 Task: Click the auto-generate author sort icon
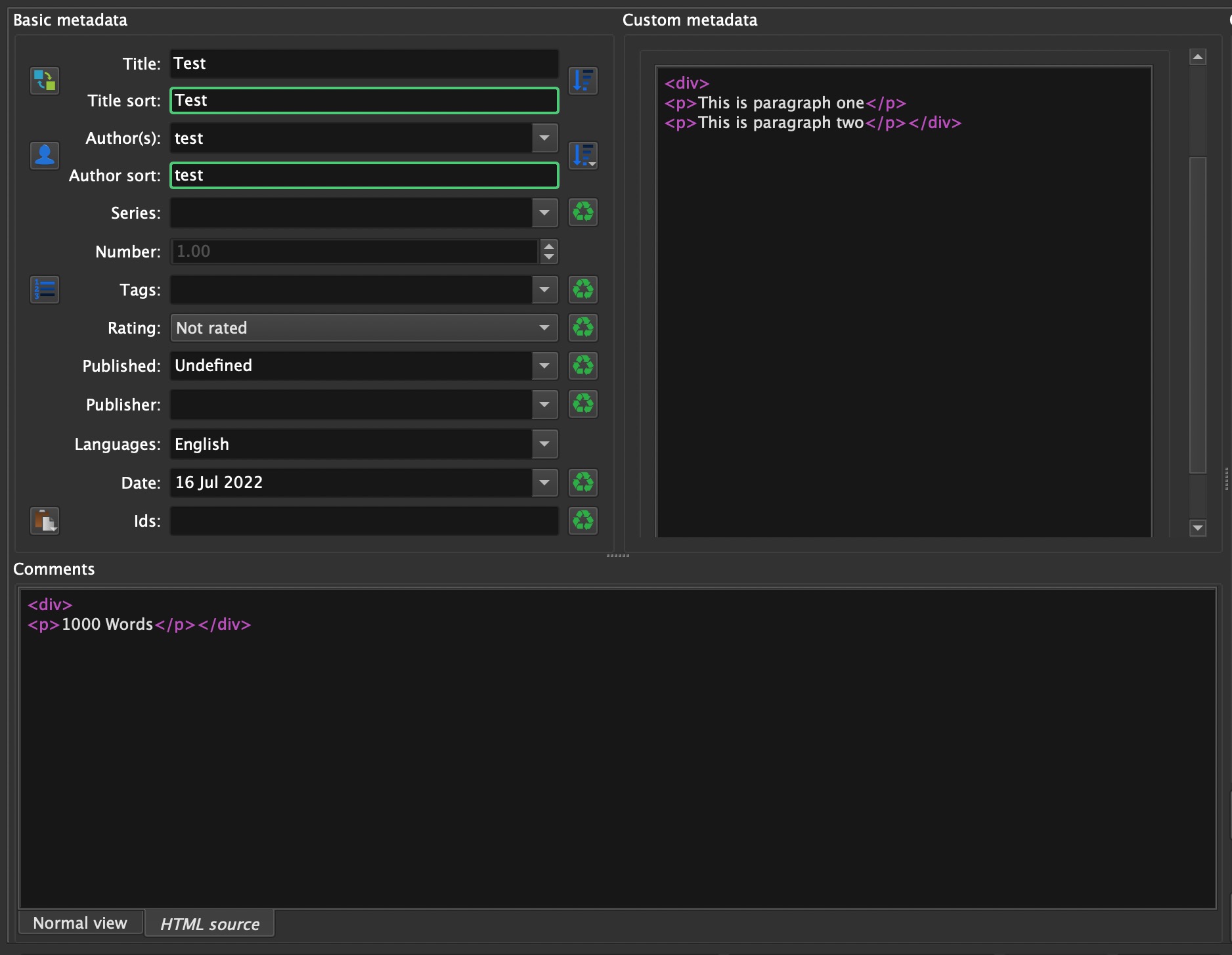[x=583, y=156]
